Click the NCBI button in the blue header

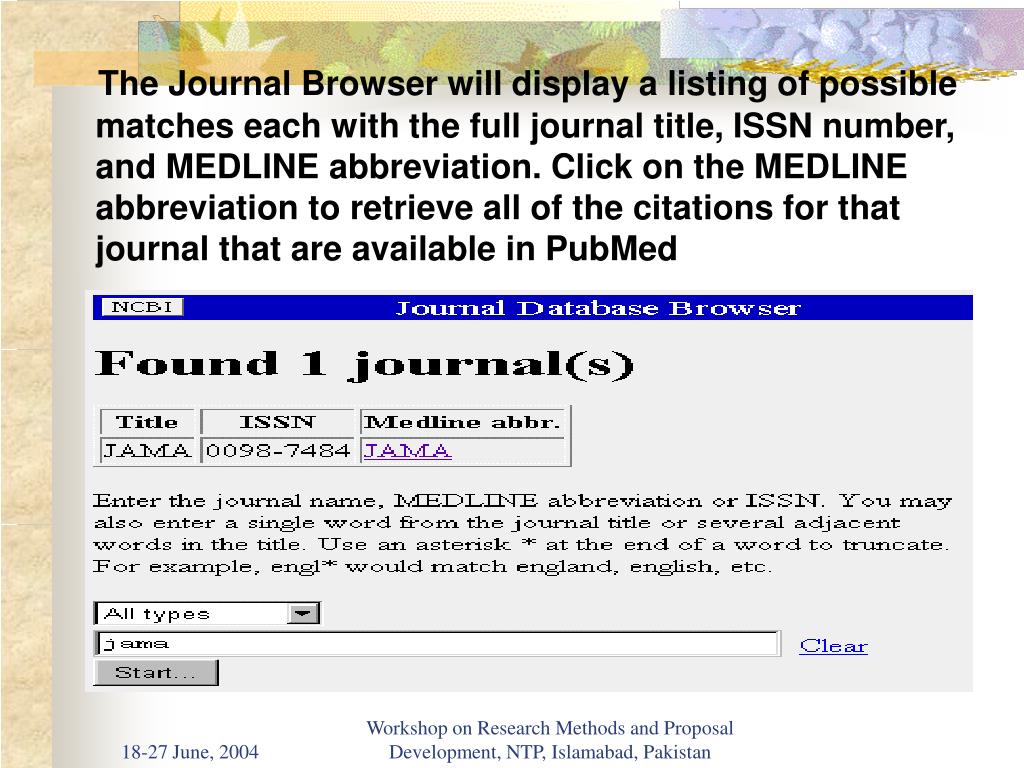[142, 307]
